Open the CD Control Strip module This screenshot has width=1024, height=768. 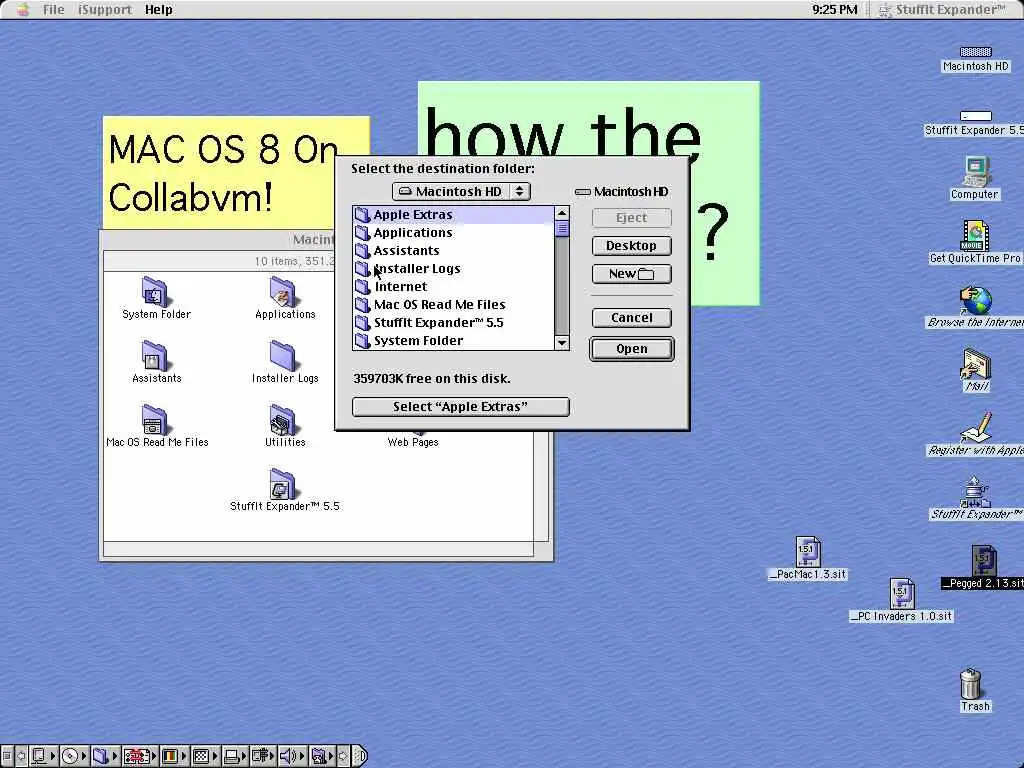[x=74, y=756]
